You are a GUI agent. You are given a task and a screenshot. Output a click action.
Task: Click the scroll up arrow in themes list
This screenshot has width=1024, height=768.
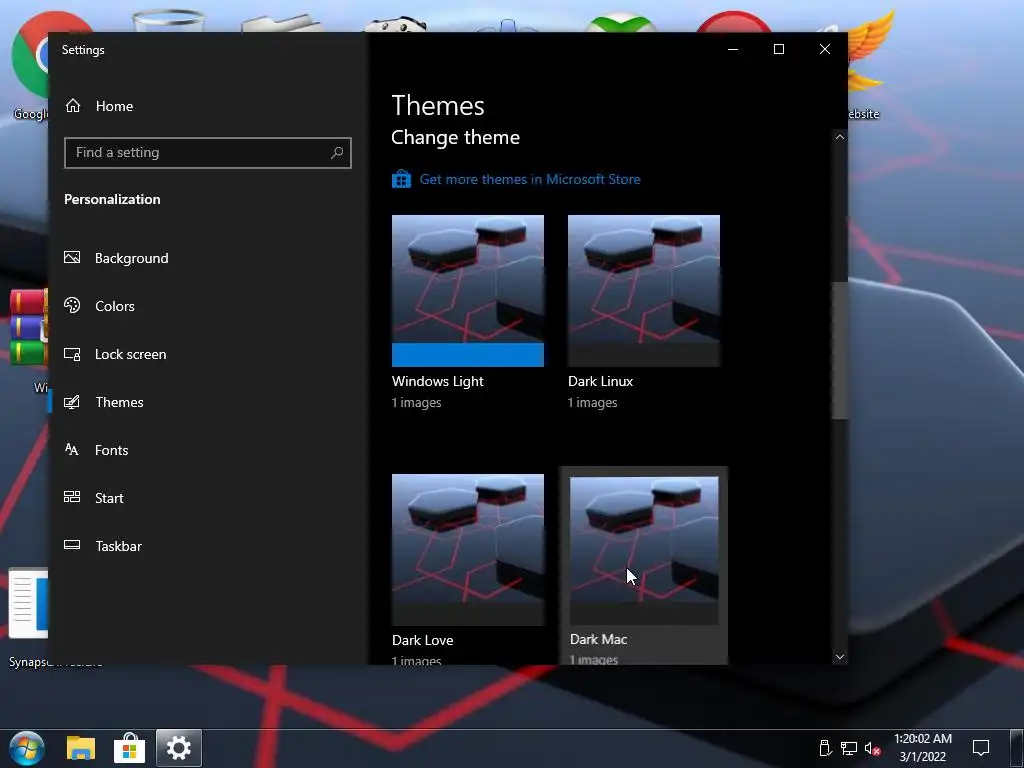click(x=840, y=137)
